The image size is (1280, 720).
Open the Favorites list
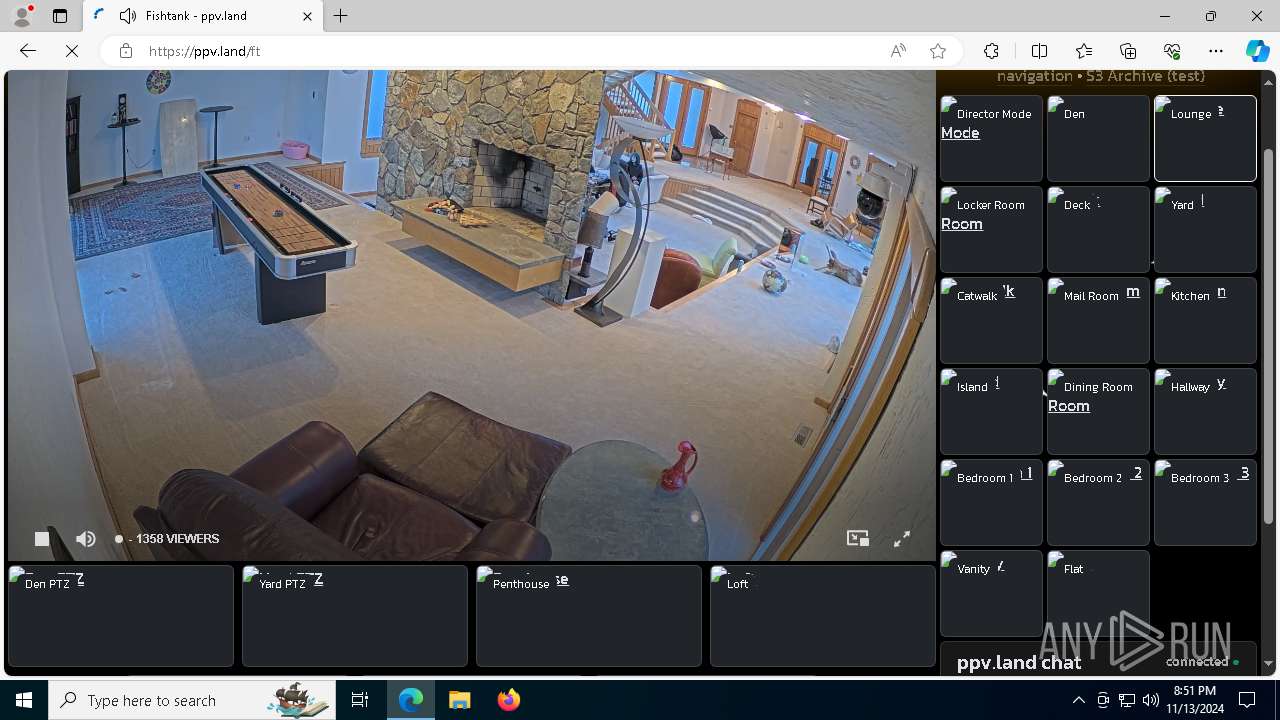pyautogui.click(x=1084, y=51)
